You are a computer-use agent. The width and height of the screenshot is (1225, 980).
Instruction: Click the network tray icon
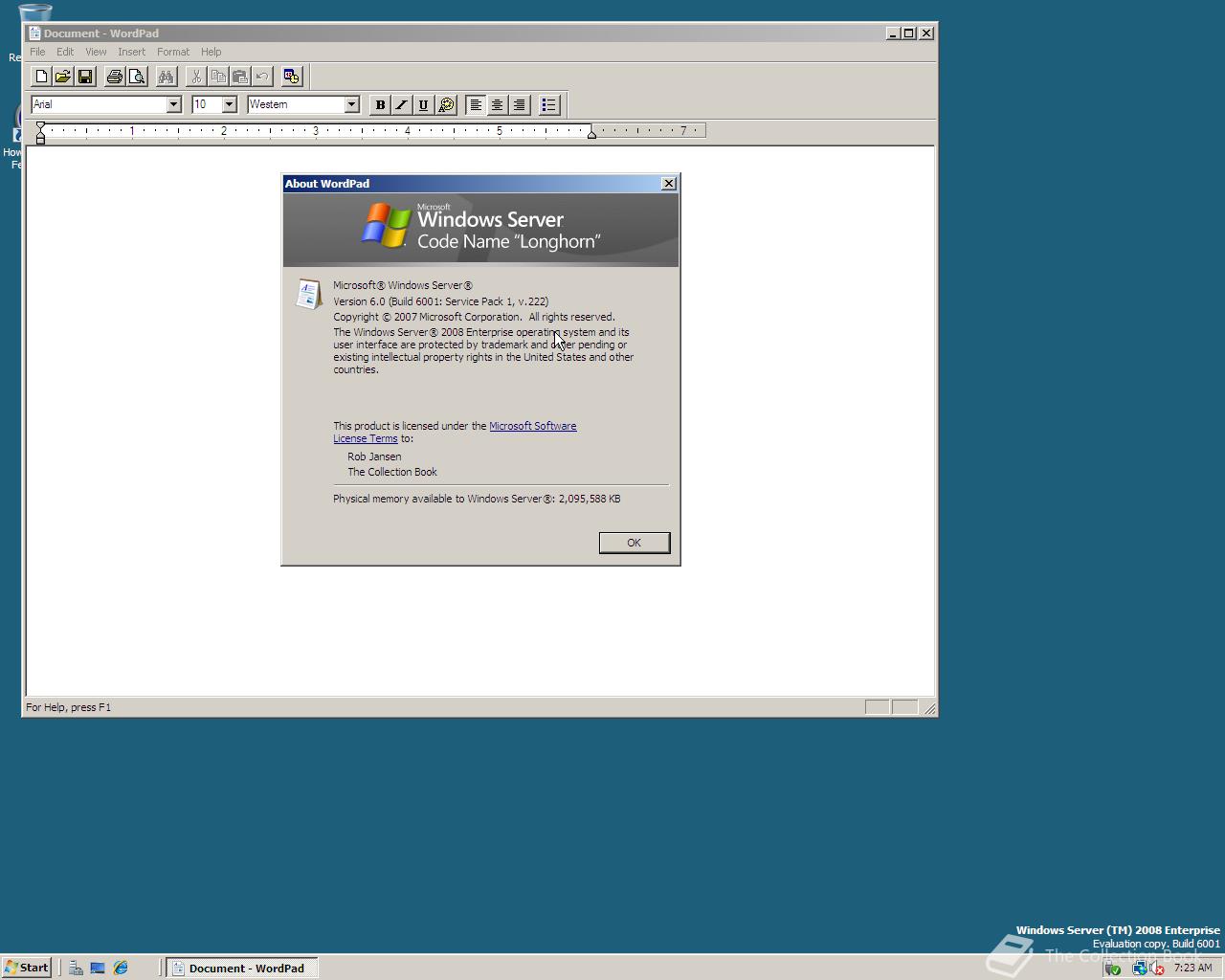1139,969
